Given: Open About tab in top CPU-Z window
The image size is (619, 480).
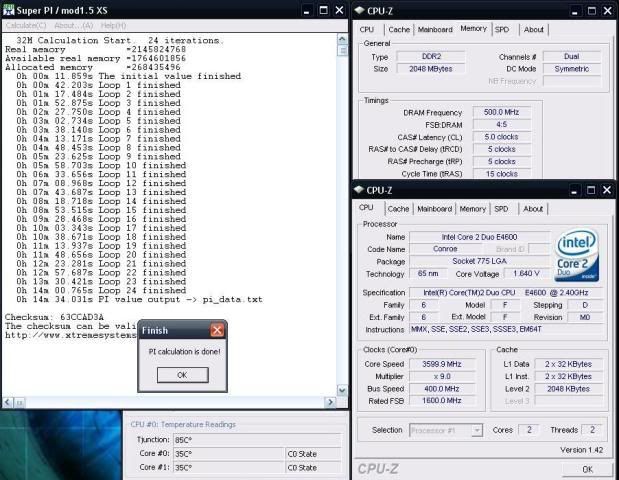Looking at the screenshot, I should point(533,30).
